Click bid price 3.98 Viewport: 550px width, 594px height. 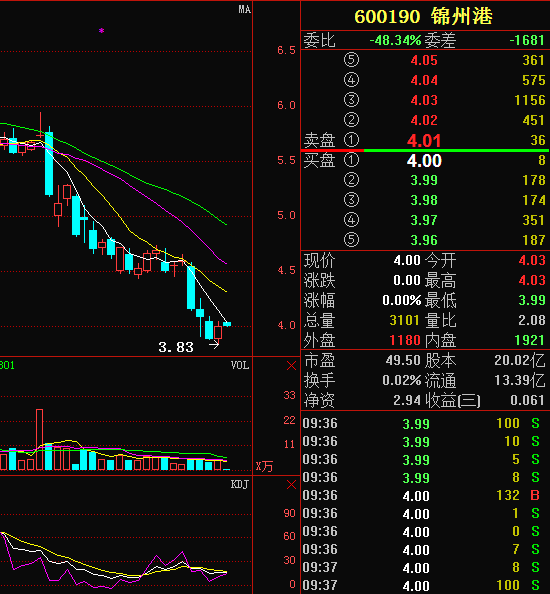424,200
